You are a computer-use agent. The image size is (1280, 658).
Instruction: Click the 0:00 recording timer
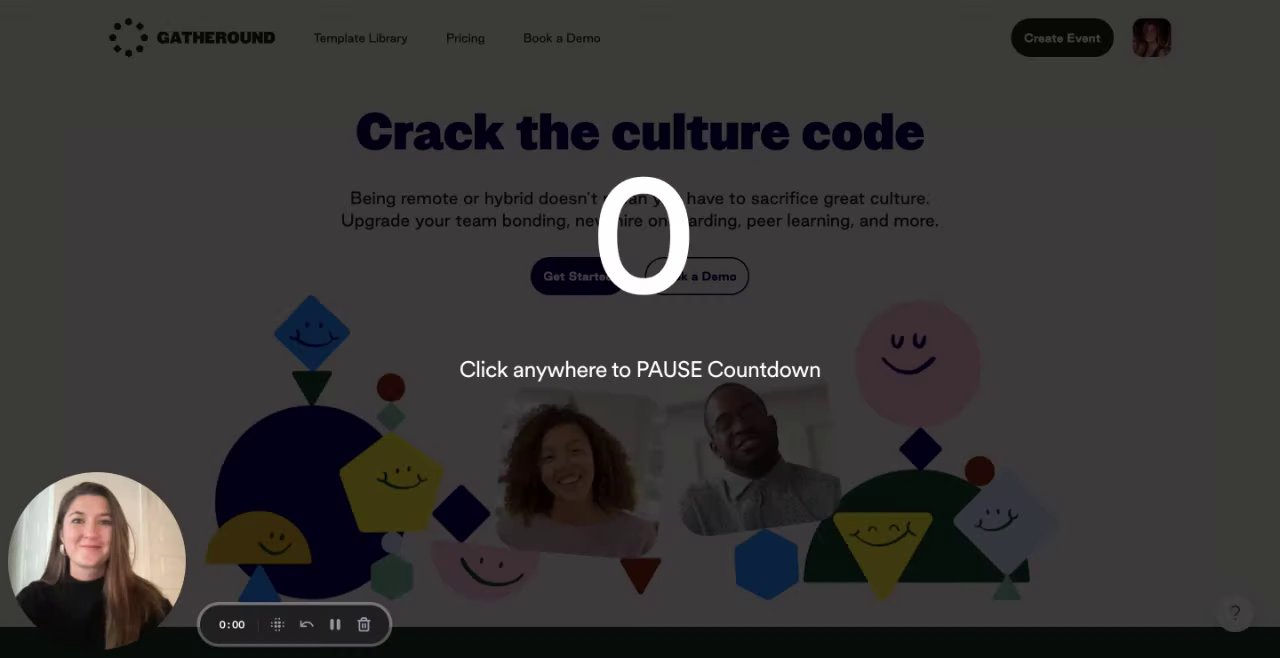point(232,624)
